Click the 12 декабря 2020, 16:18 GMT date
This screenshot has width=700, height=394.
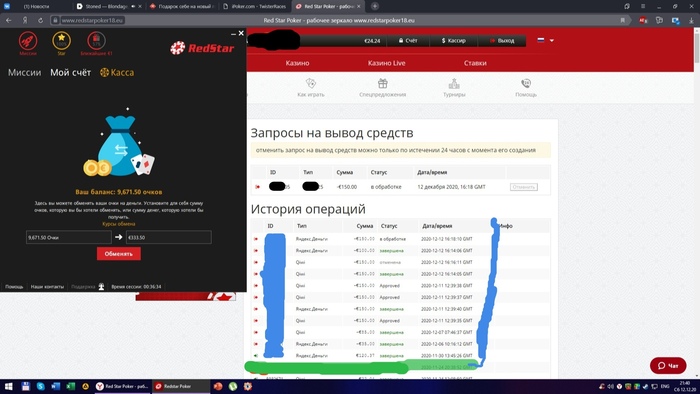coord(451,187)
